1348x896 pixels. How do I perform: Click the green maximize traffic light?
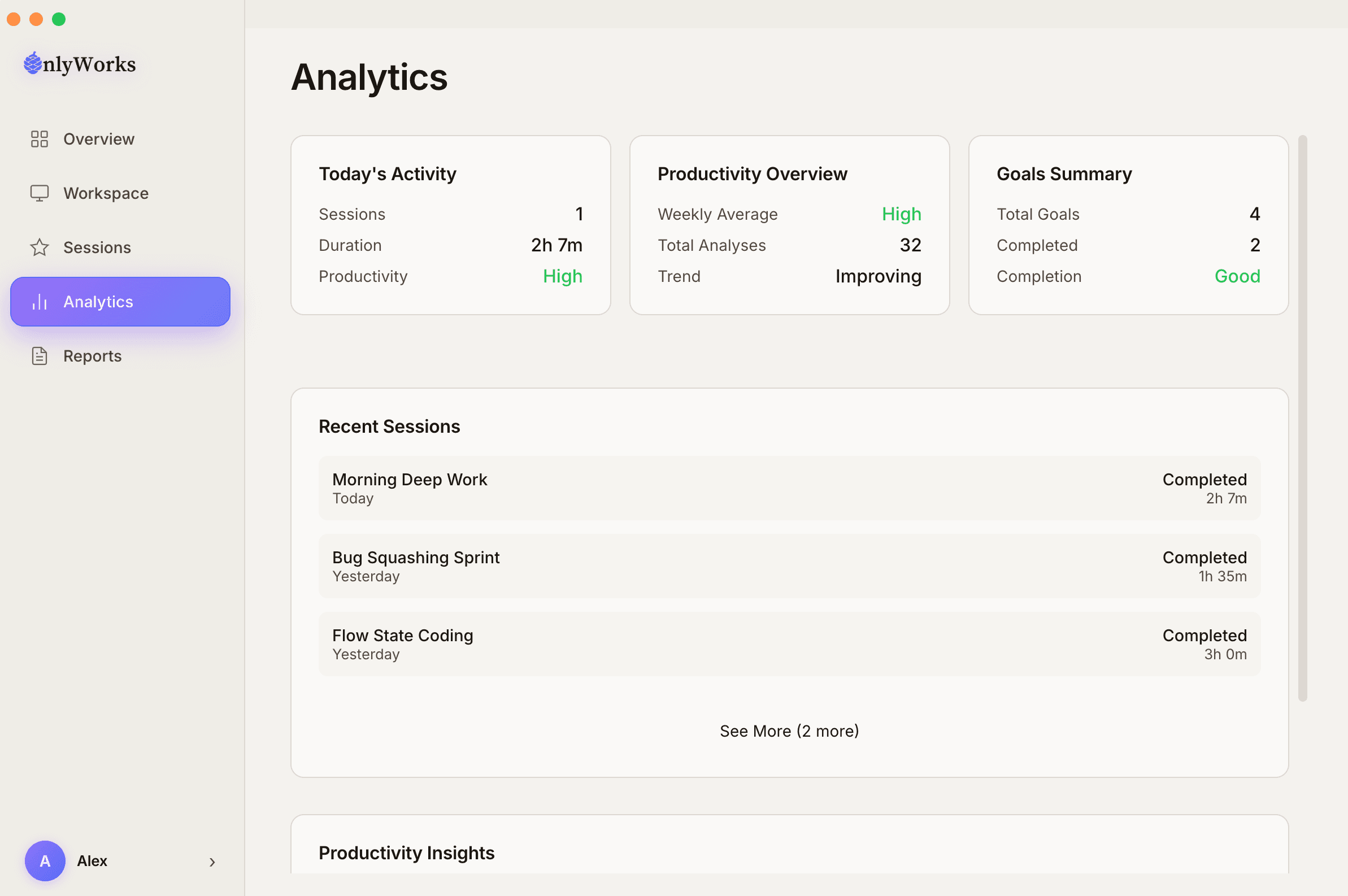[59, 19]
